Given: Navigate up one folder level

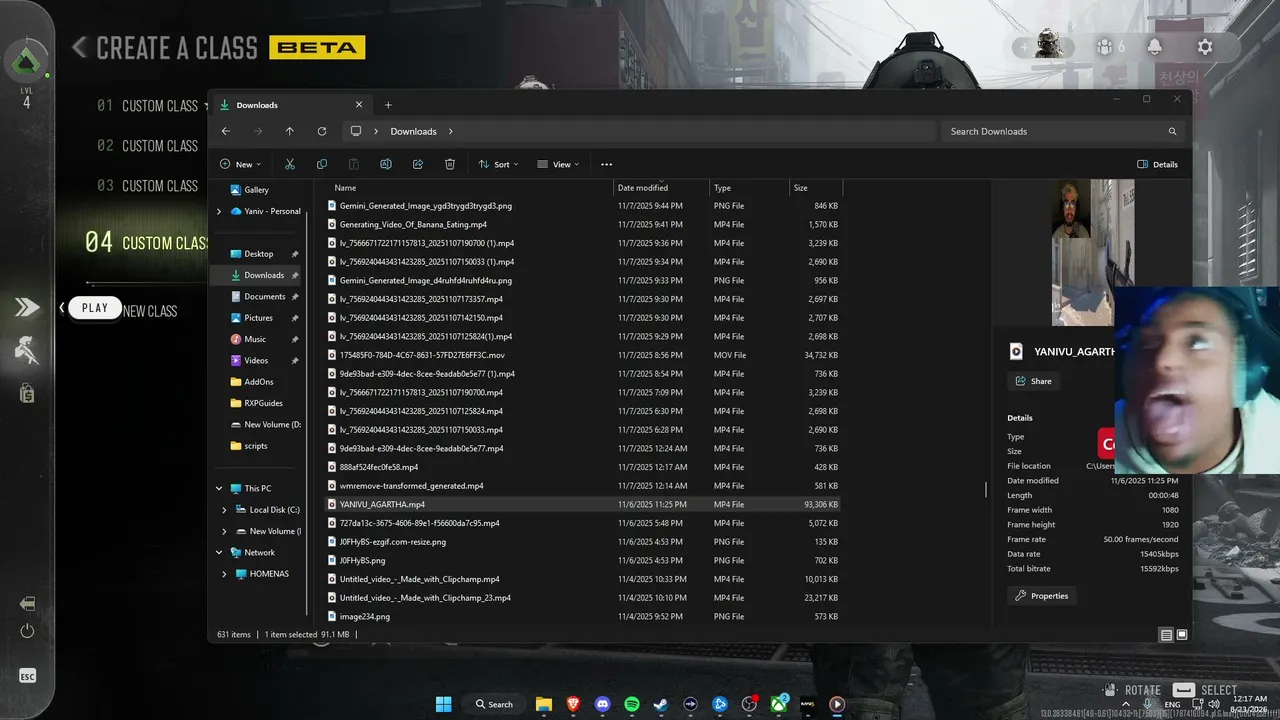Looking at the screenshot, I should (x=290, y=131).
